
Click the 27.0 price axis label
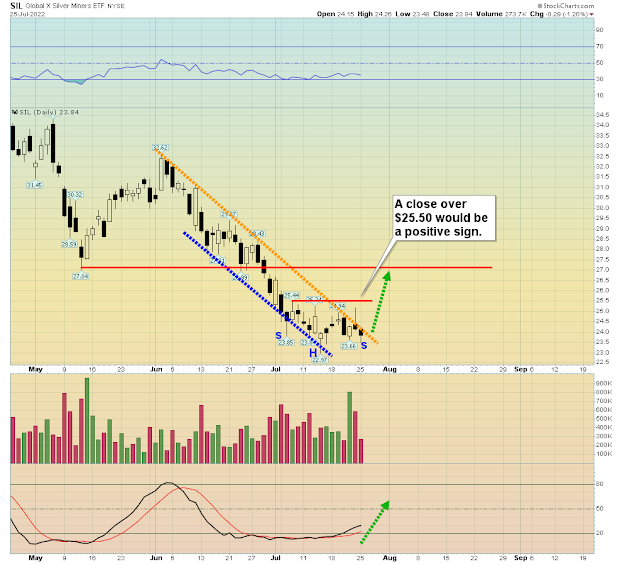click(602, 270)
